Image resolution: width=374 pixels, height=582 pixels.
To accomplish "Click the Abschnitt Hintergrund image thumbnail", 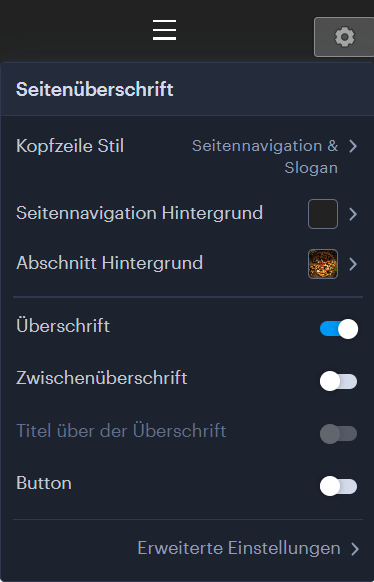I will pos(323,264).
